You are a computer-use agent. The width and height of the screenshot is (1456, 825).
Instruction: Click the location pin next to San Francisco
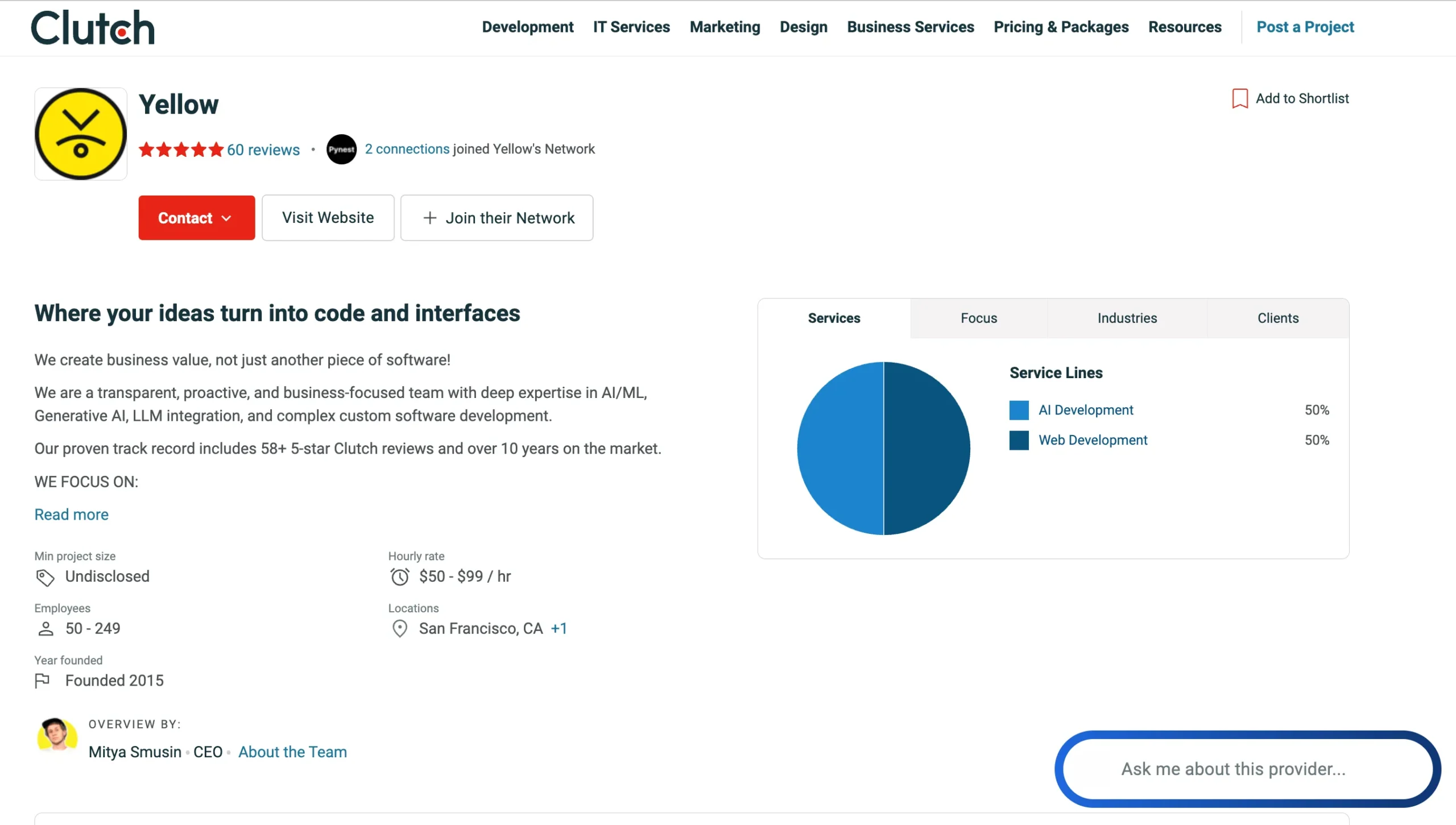(x=399, y=629)
